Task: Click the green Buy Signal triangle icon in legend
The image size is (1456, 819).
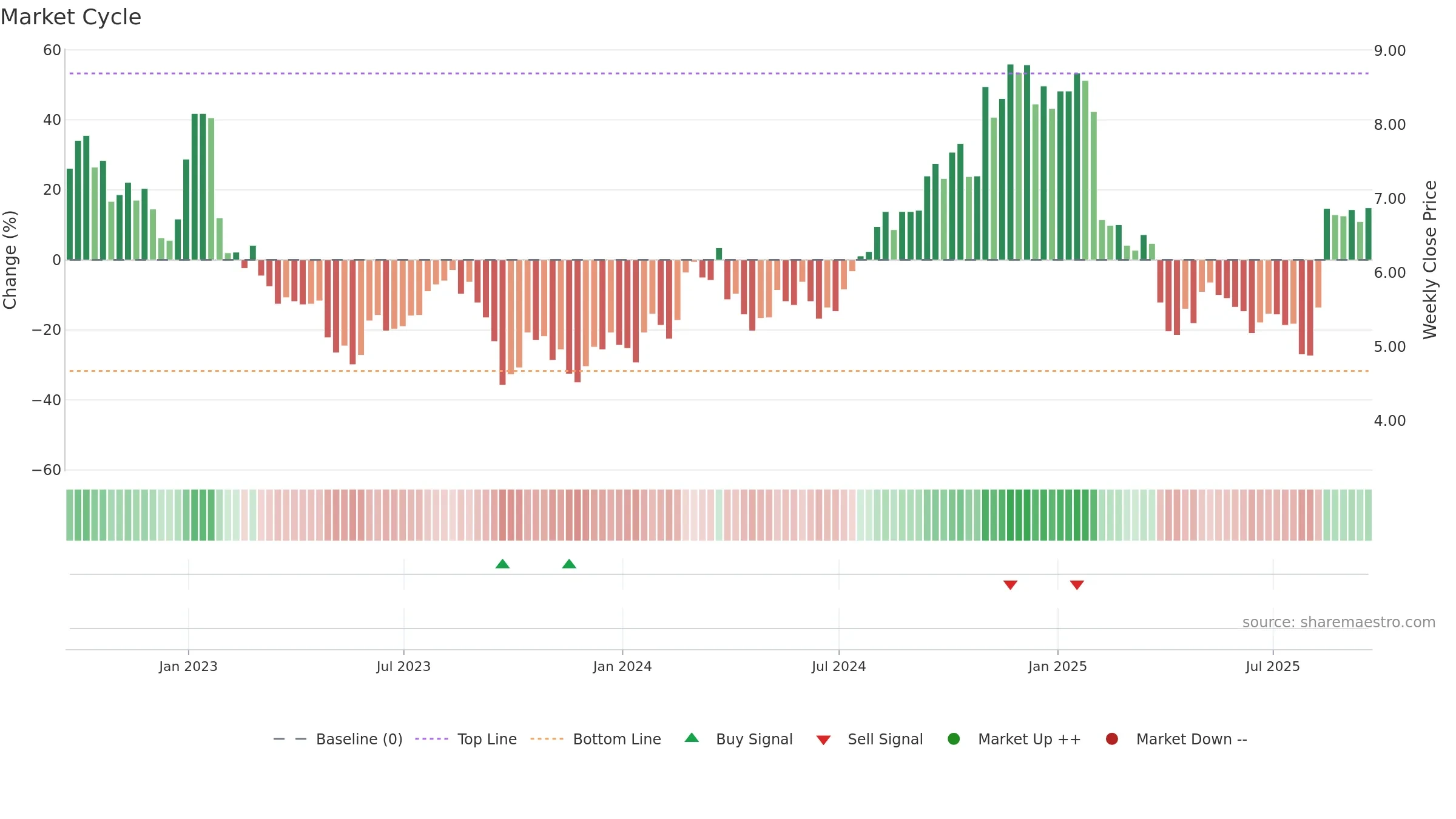Action: pyautogui.click(x=692, y=738)
